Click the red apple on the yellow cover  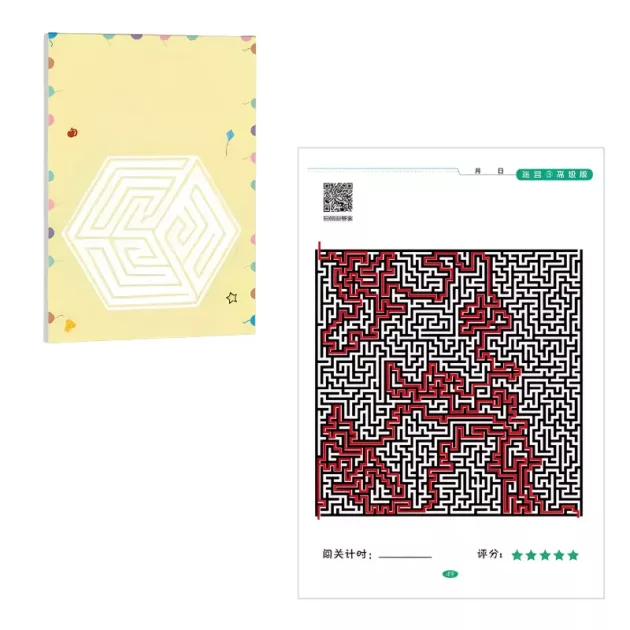pos(72,132)
